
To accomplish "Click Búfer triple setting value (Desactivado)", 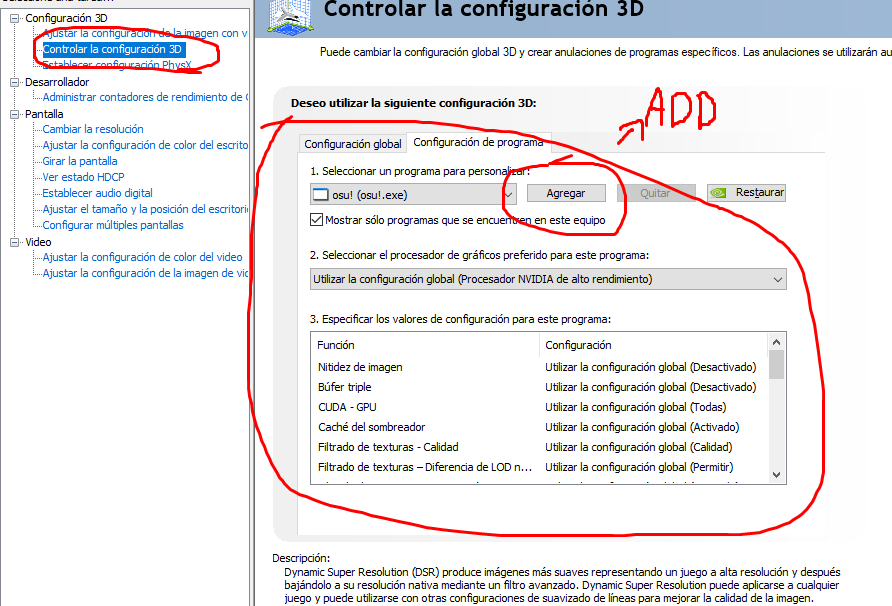I will (651, 387).
